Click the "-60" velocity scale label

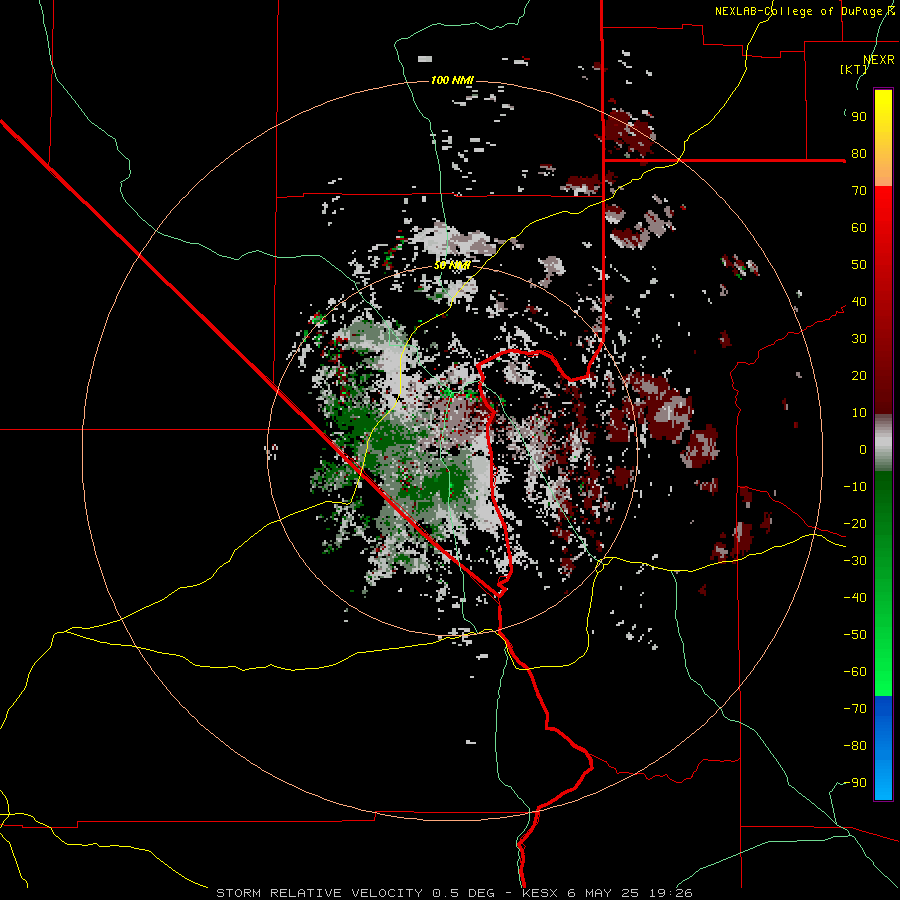(x=855, y=672)
